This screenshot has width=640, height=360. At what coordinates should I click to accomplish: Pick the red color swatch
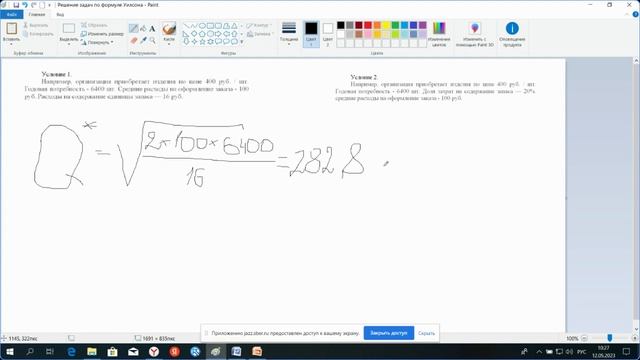tap(368, 25)
